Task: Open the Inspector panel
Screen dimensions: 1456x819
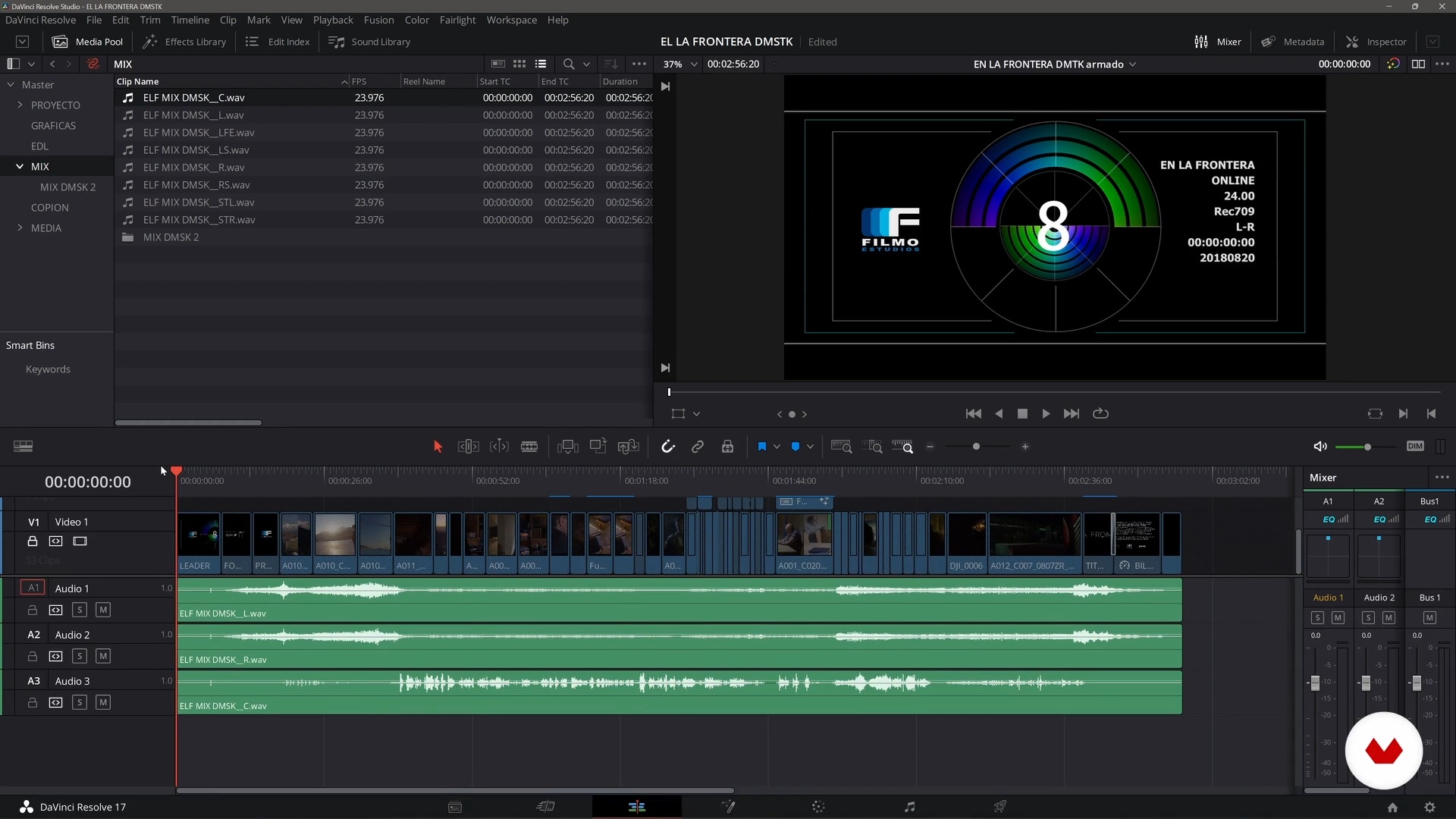Action: (1376, 42)
